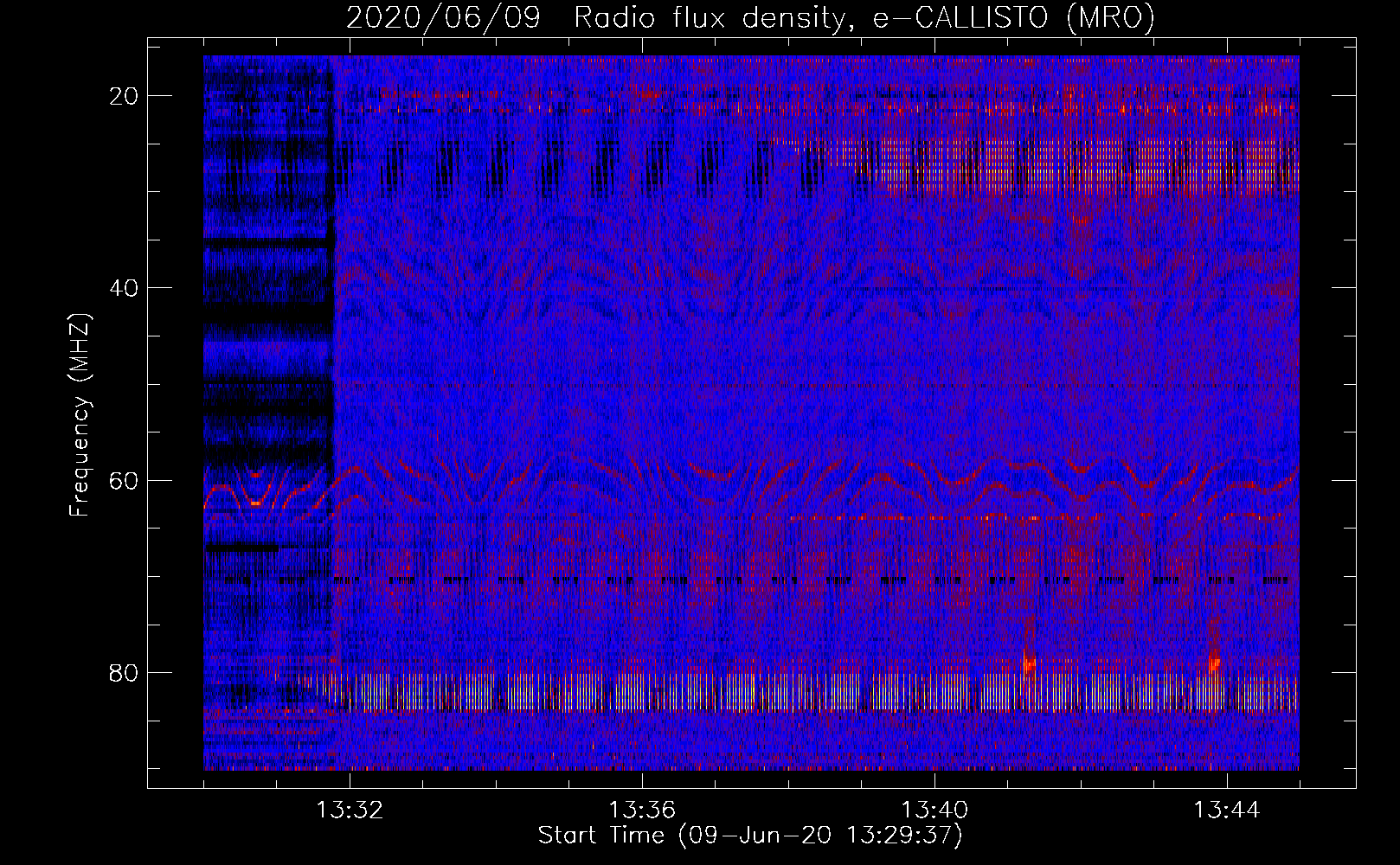
Task: Click the 60 MHz tick label
Action: (x=125, y=481)
